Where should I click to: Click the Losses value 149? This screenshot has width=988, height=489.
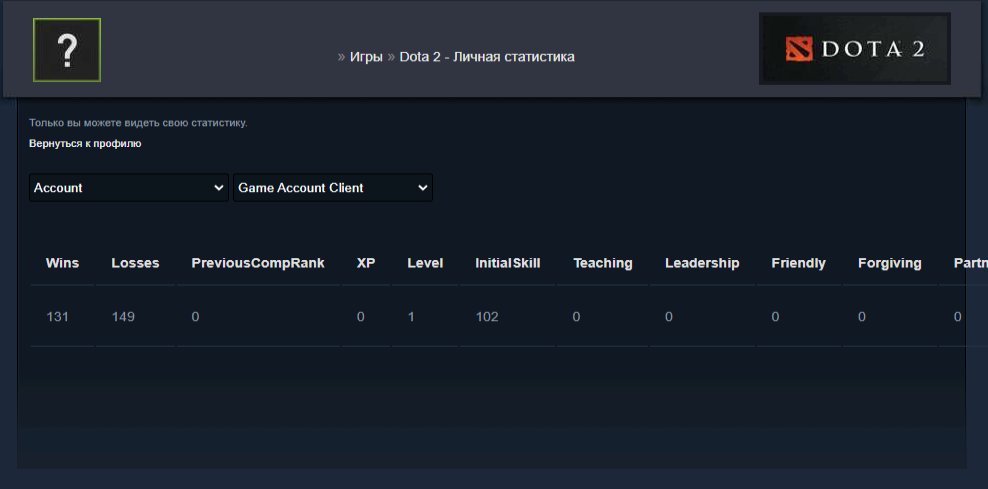click(123, 317)
